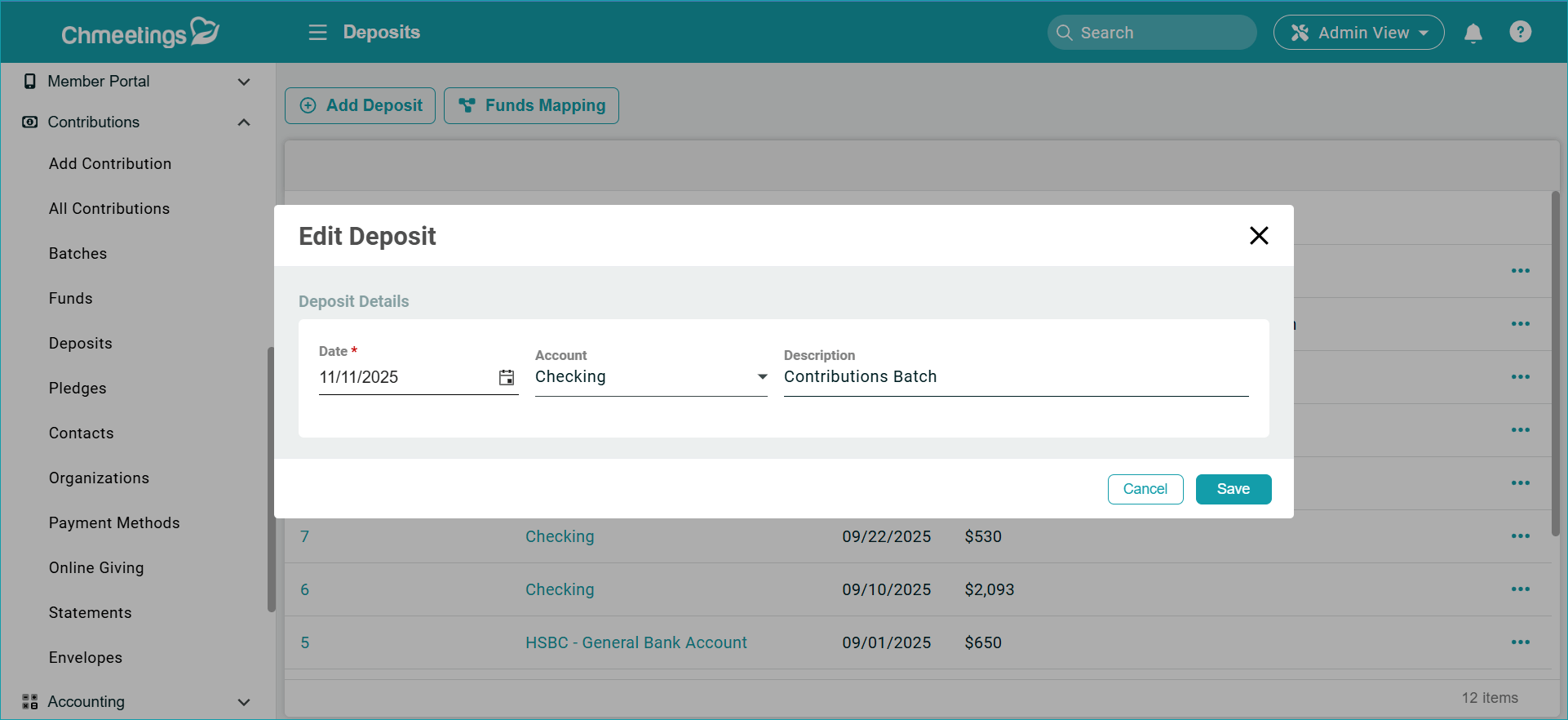Click the Contributions money icon
This screenshot has height=720, width=1568.
[30, 122]
